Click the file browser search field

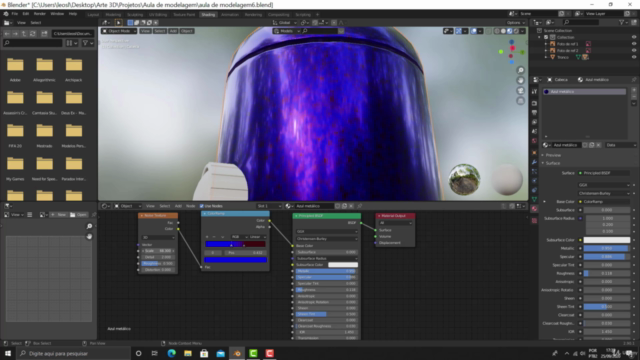[33, 43]
